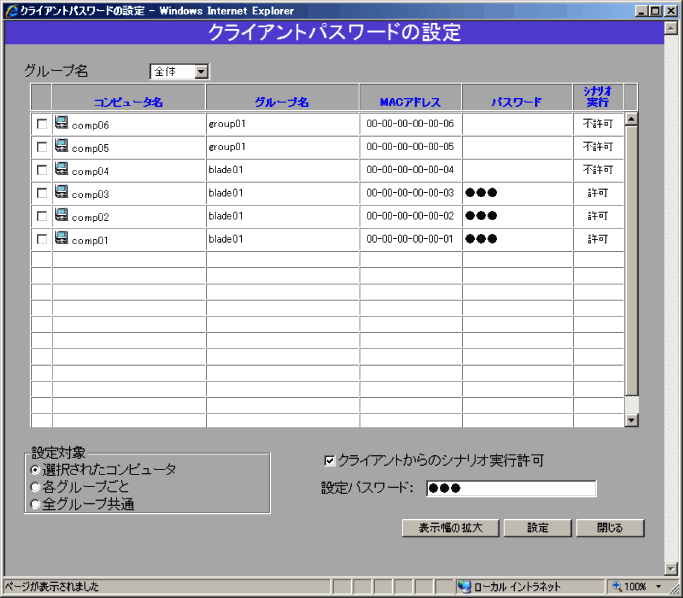
Task: Click the zoom magnifier icon in status bar
Action: 617,586
